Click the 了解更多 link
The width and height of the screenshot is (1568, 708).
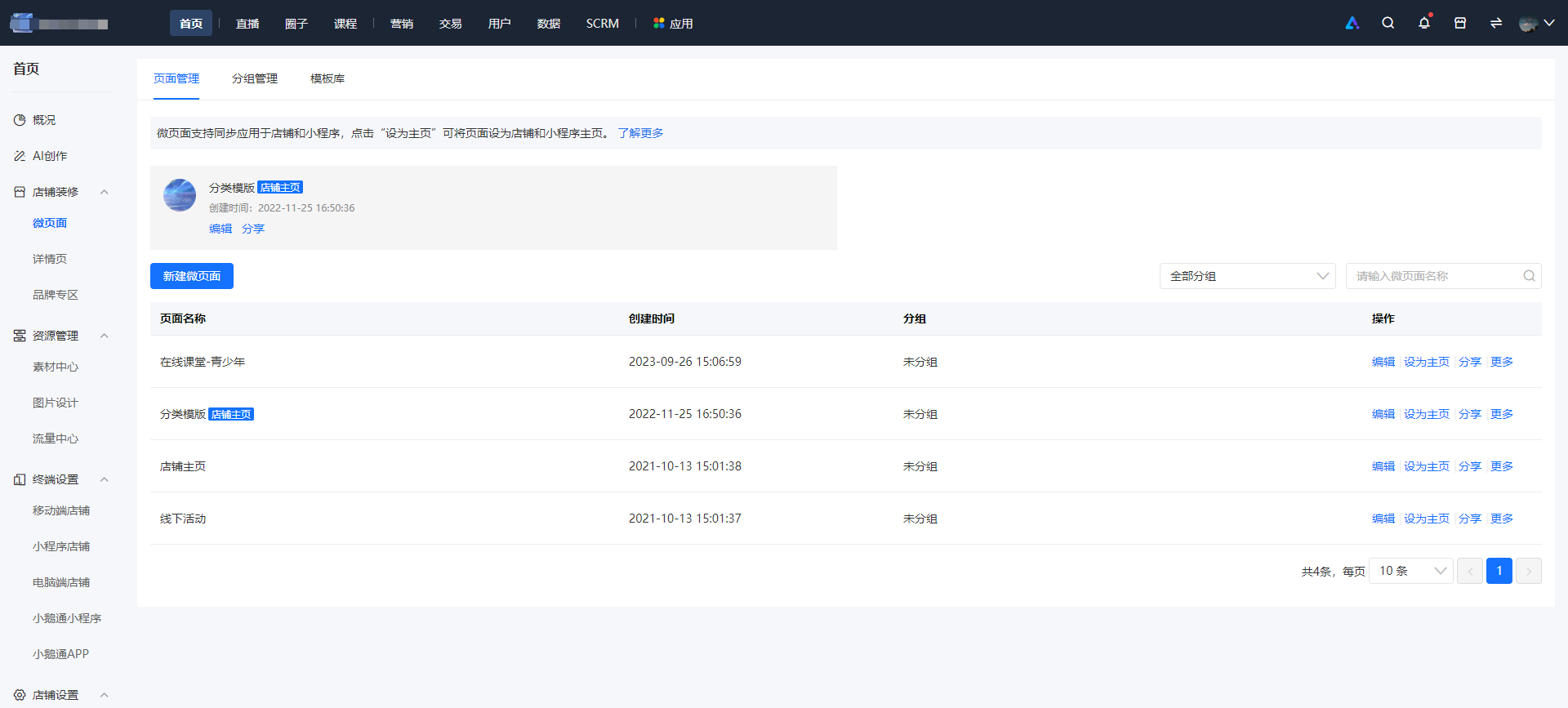640,133
